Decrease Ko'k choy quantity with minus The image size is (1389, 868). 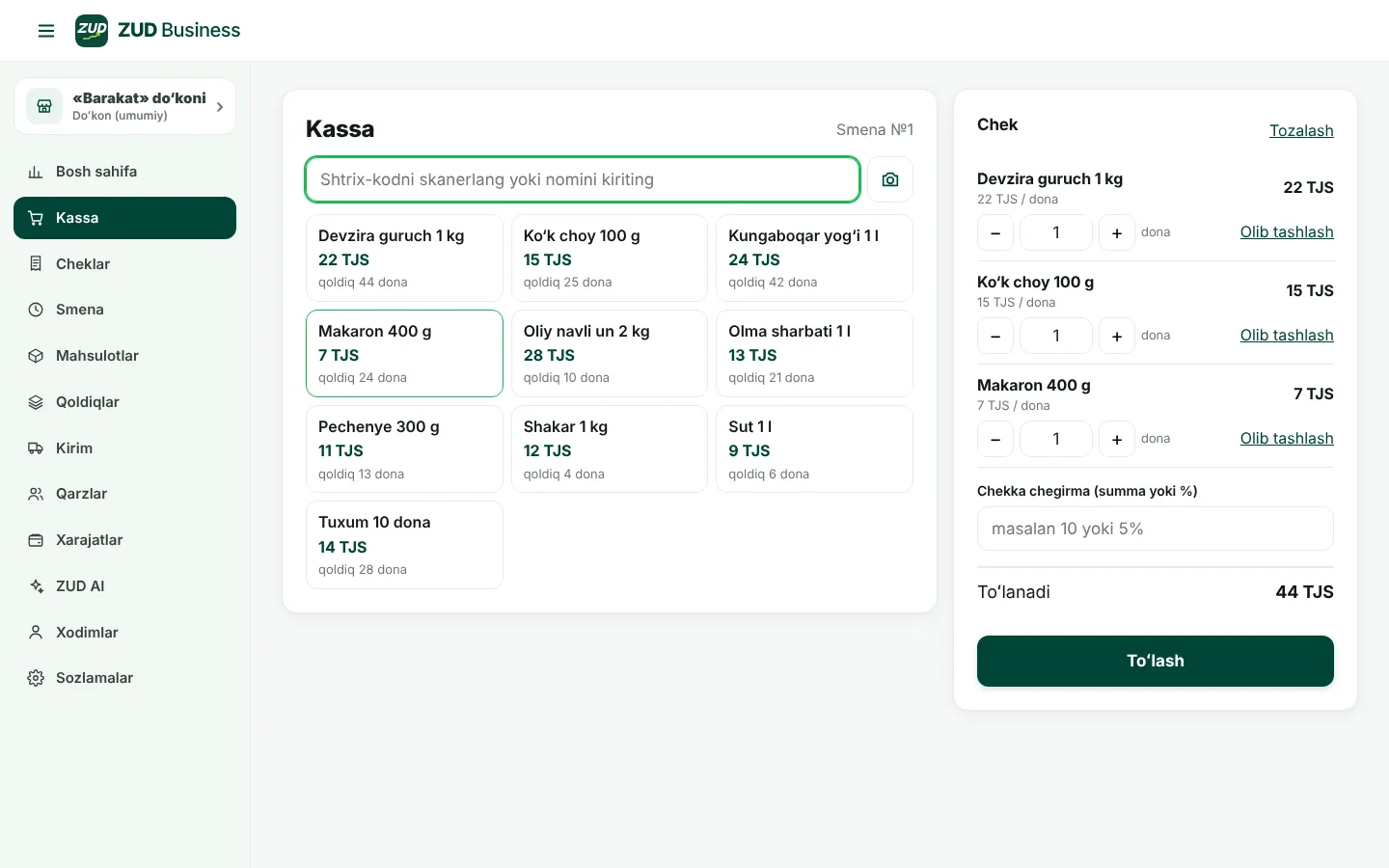[995, 336]
